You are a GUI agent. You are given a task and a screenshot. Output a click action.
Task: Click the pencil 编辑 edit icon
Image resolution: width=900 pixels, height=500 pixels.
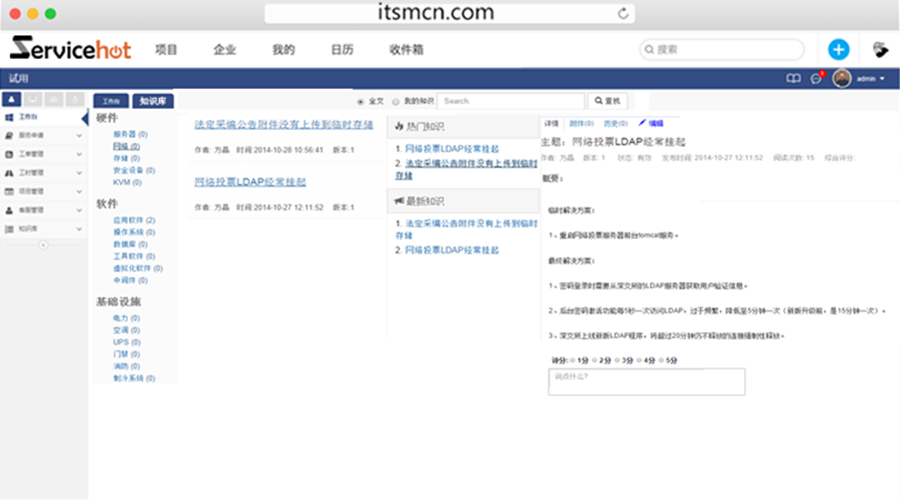(643, 123)
